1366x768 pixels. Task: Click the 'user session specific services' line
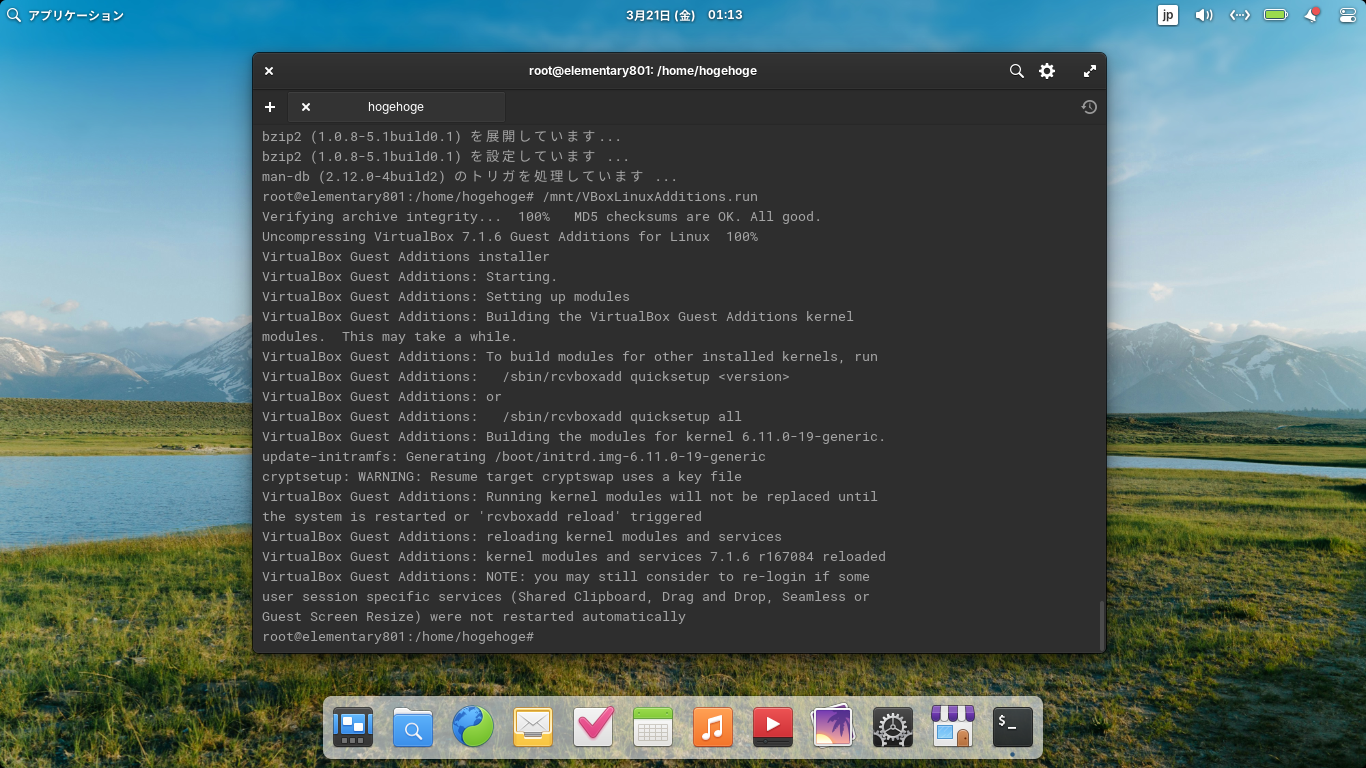tap(566, 597)
